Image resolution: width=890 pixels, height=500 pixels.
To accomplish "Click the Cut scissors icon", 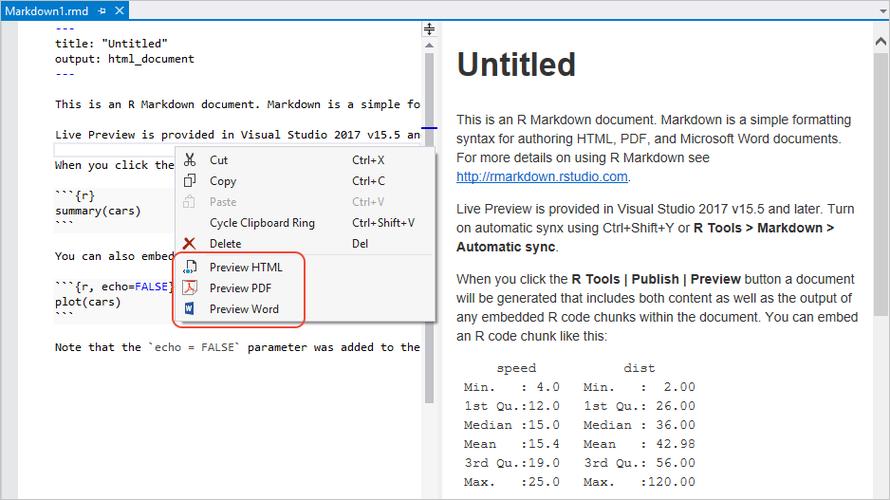I will point(189,160).
